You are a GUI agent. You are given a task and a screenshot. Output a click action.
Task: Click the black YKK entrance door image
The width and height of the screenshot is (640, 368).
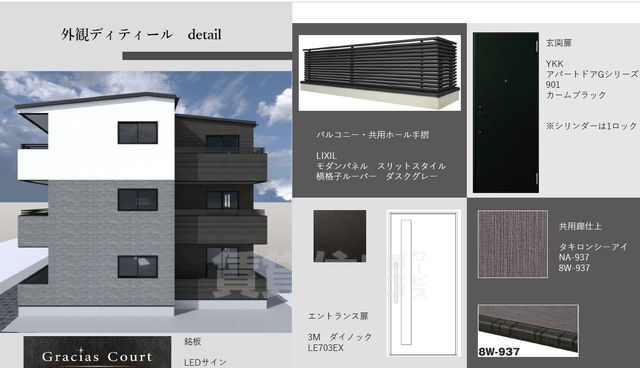pyautogui.click(x=506, y=113)
